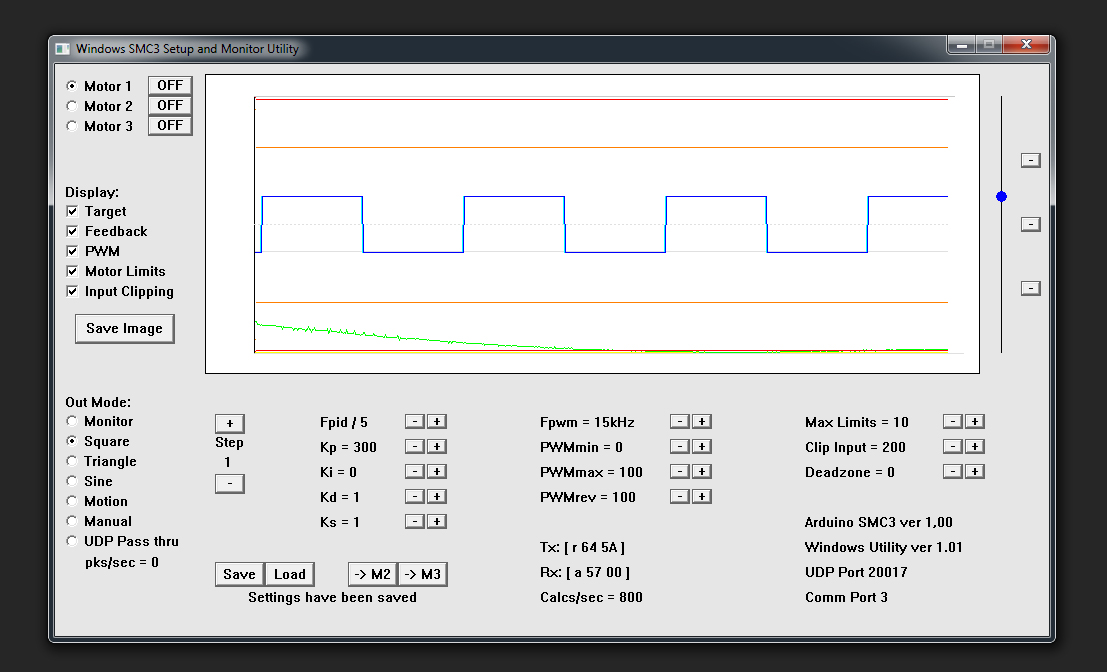The image size is (1107, 672).
Task: Choose Motion out mode
Action: click(x=71, y=501)
